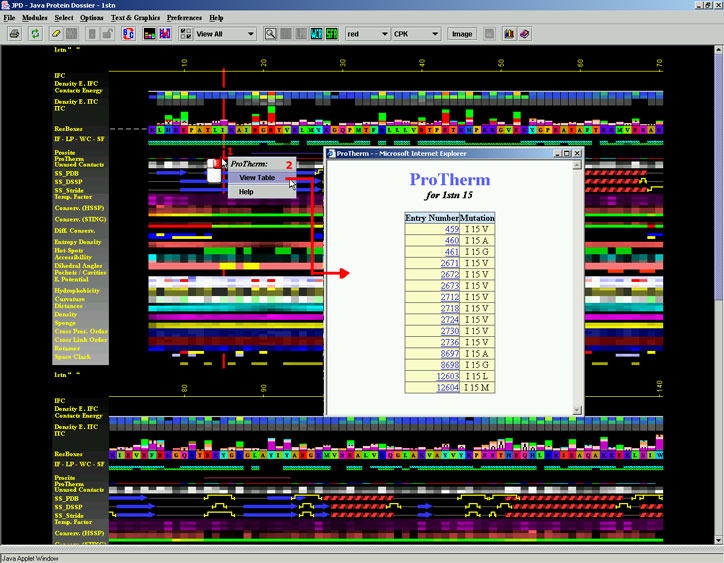This screenshot has width=724, height=563.
Task: Click the Print icon in the toolbar
Action: 15,34
